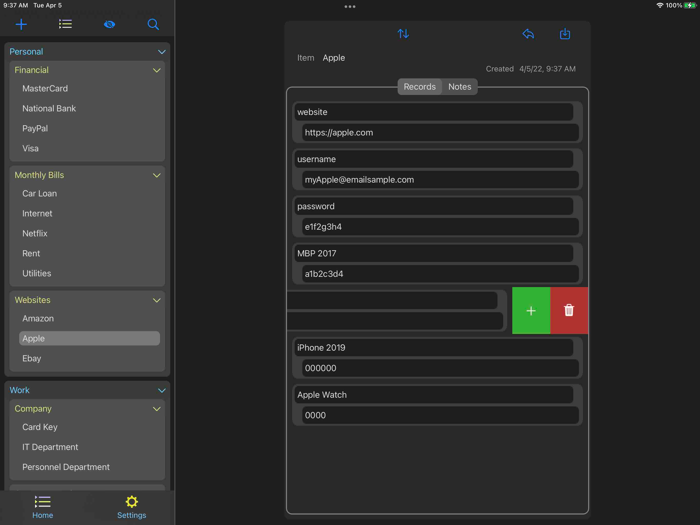Edit the e1f2g3h4 password value field

[440, 227]
